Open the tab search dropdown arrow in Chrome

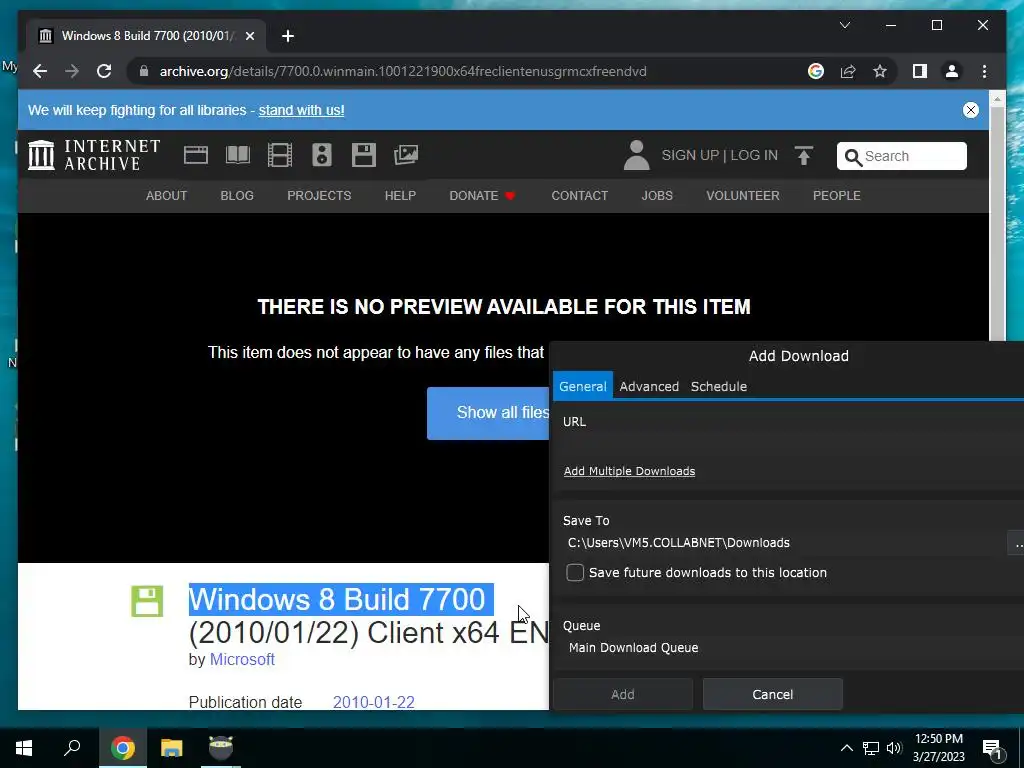coord(844,25)
